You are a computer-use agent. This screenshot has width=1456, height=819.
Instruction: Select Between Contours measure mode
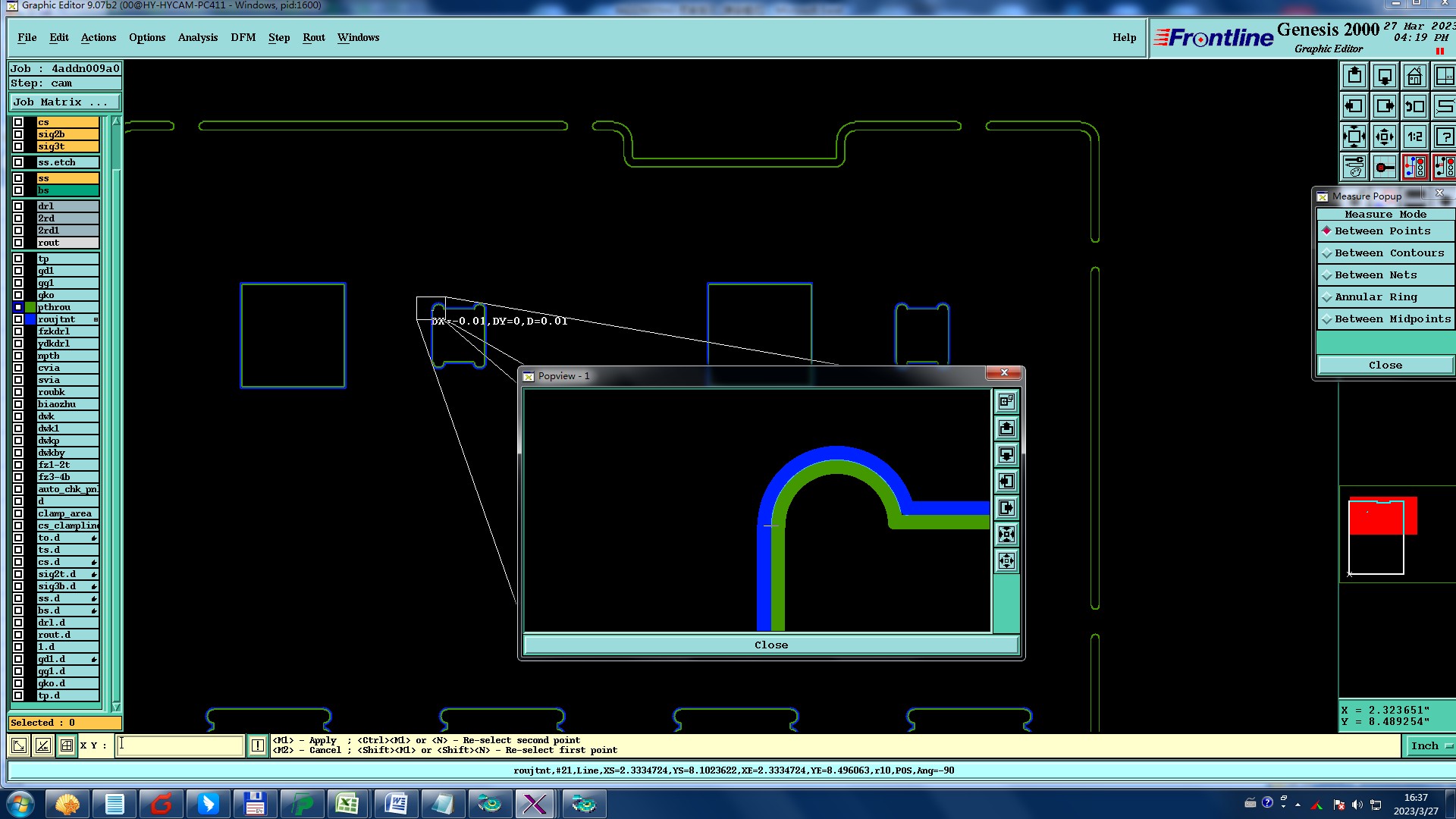tap(1388, 253)
